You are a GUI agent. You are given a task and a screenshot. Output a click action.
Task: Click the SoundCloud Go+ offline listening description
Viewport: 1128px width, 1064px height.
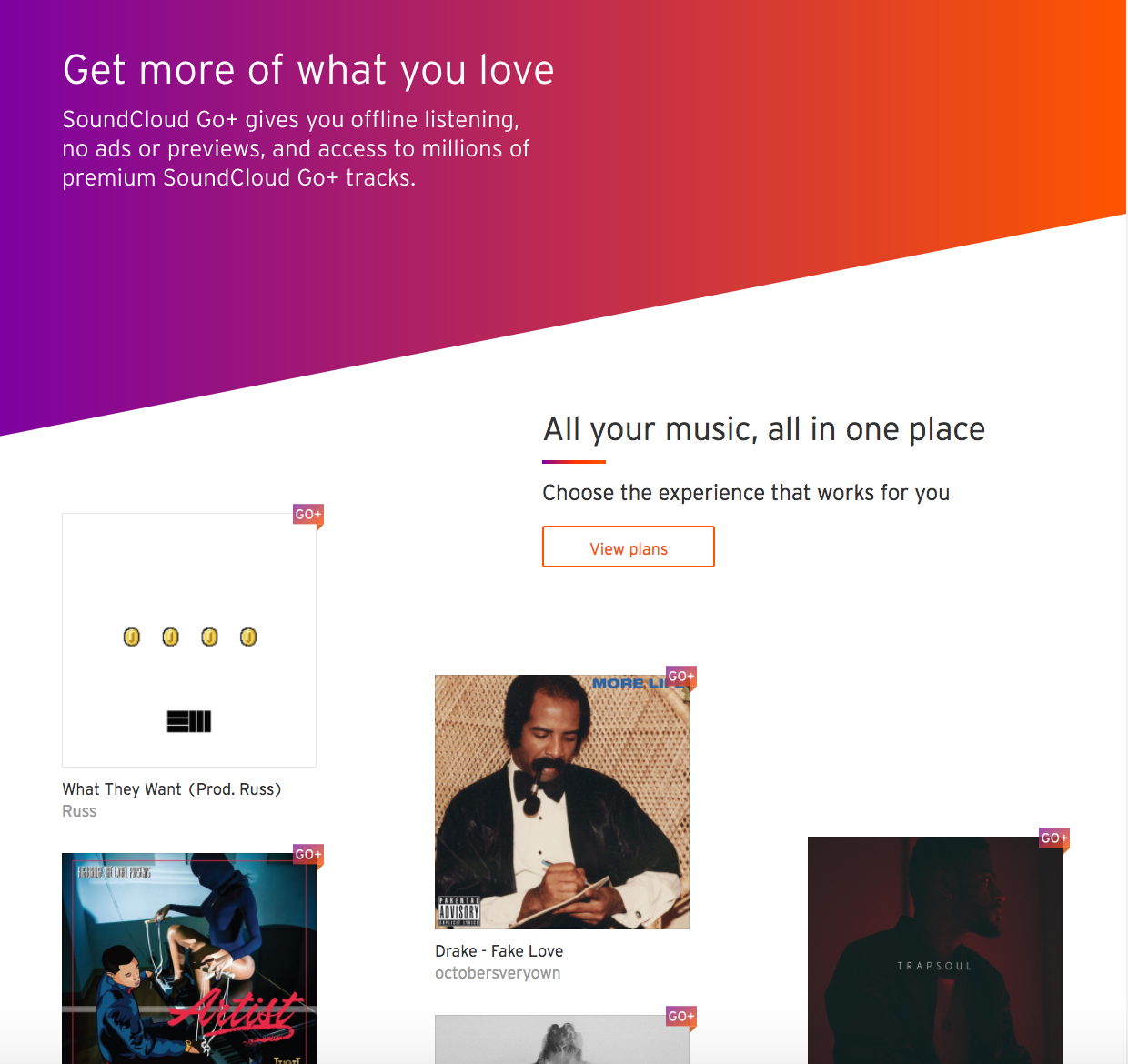click(296, 148)
